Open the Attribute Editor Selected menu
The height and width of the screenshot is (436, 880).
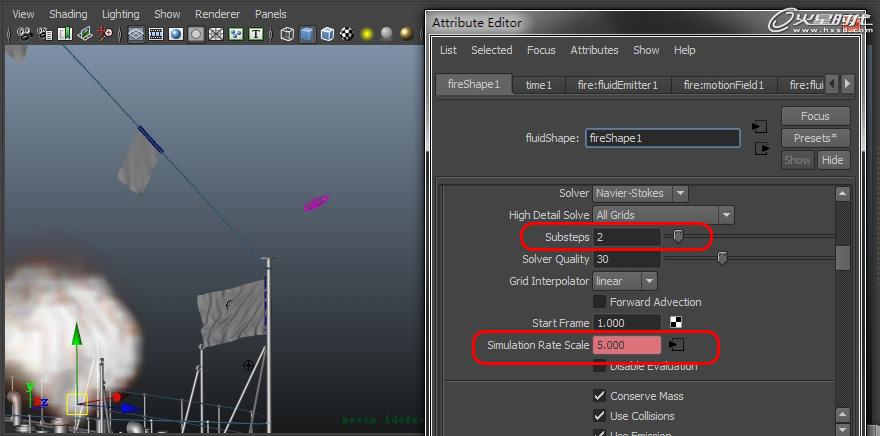click(492, 50)
